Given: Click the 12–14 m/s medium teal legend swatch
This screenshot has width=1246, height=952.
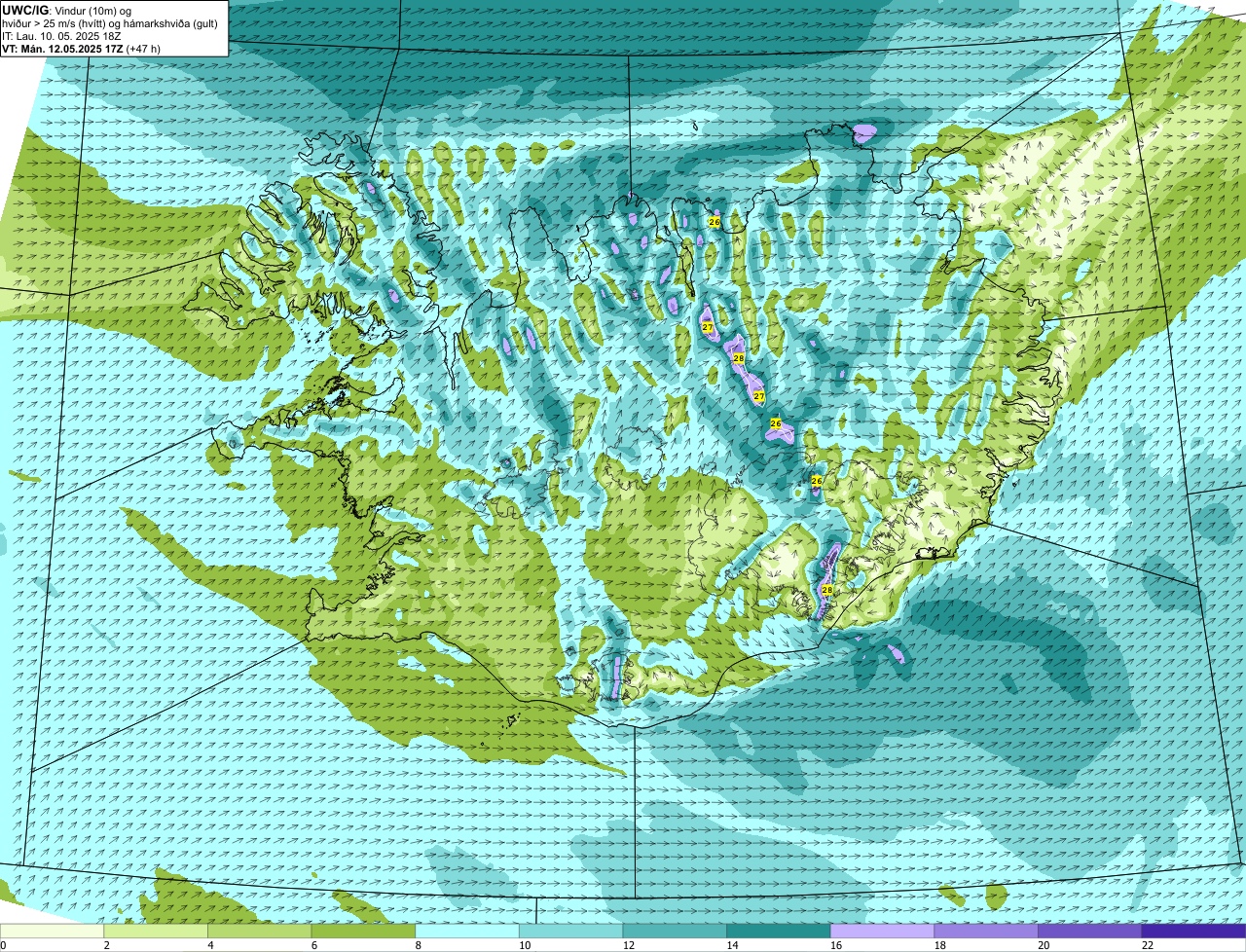Looking at the screenshot, I should pyautogui.click(x=675, y=931).
